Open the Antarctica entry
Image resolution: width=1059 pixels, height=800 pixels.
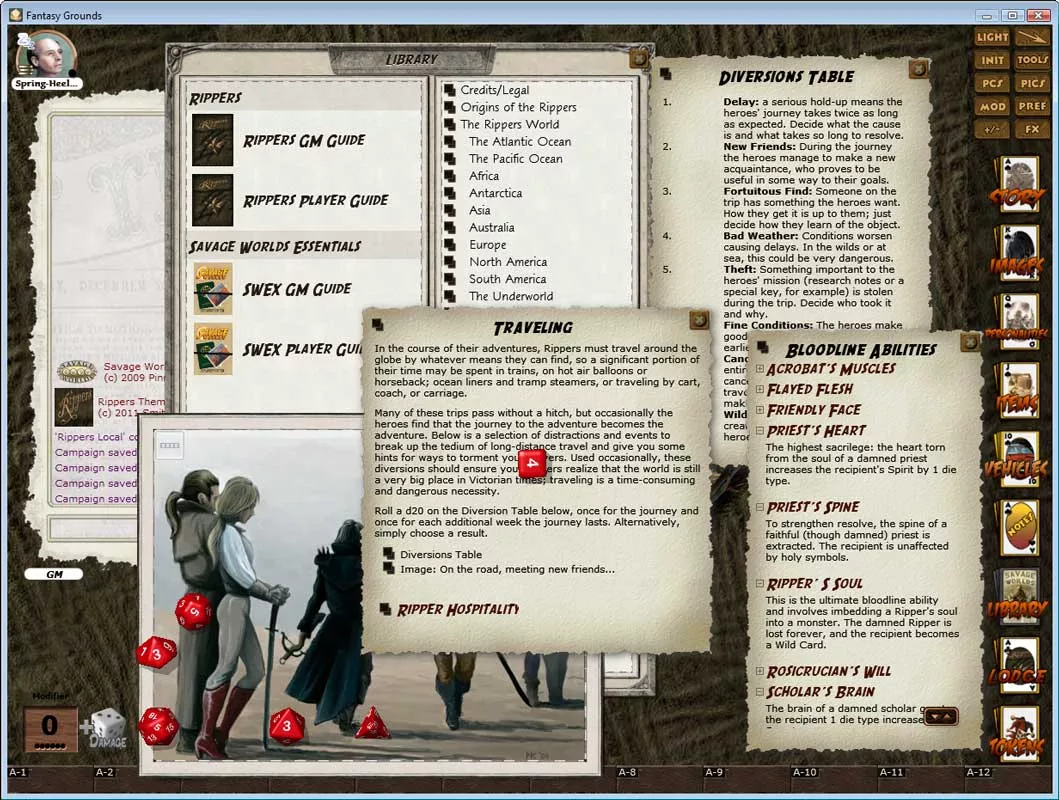click(484, 193)
